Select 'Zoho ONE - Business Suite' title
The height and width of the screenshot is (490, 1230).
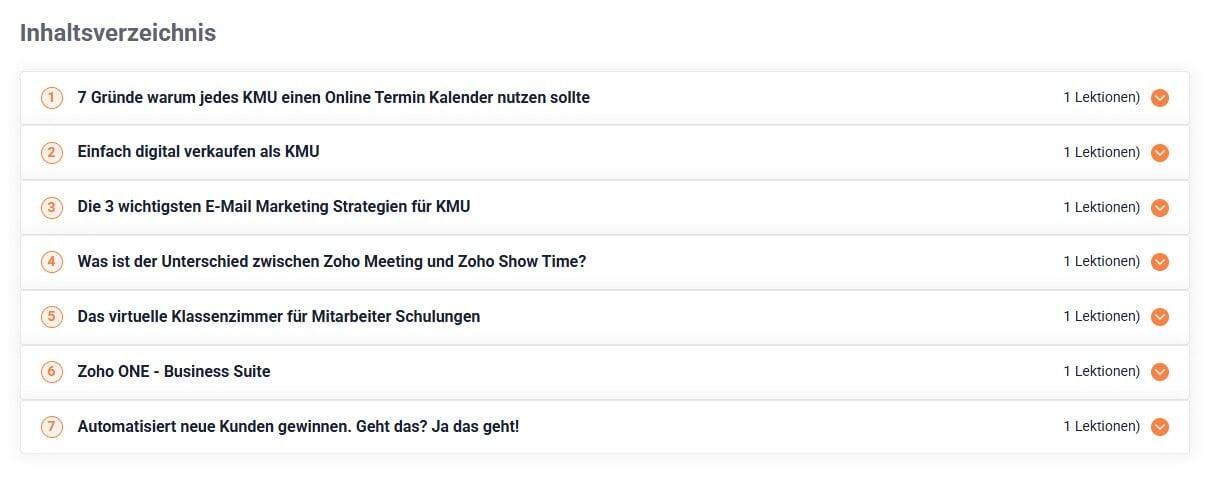coord(174,372)
